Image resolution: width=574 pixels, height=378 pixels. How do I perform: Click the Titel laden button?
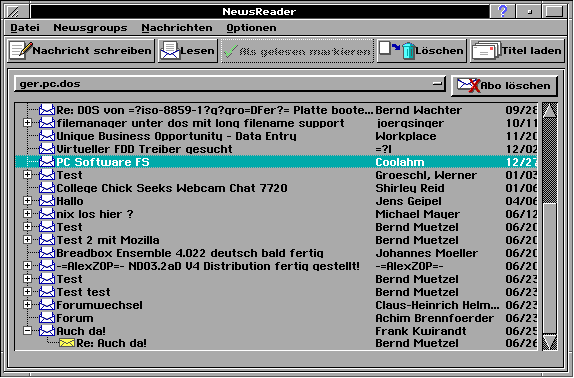point(517,51)
